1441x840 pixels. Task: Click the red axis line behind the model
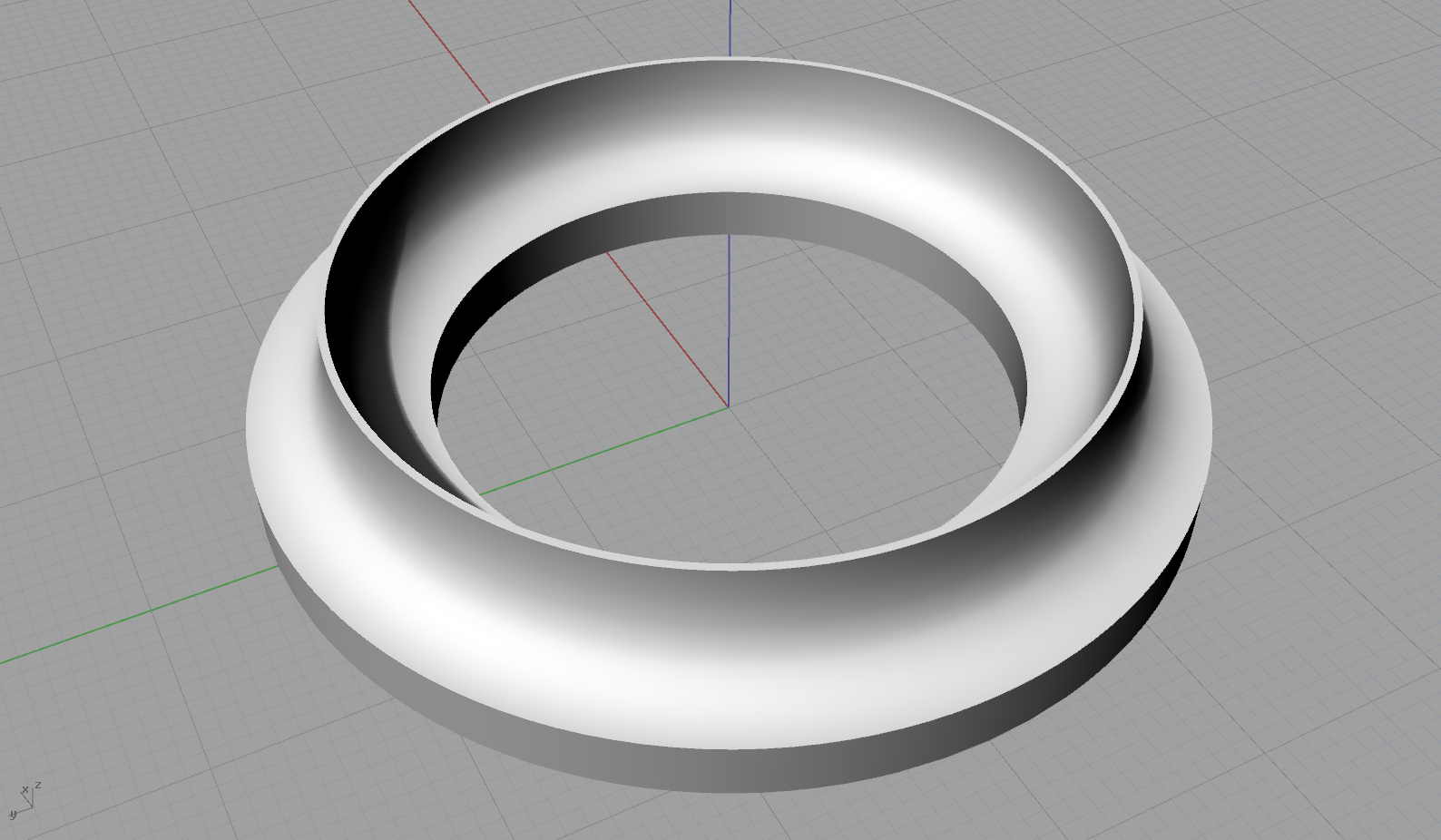[x=449, y=51]
